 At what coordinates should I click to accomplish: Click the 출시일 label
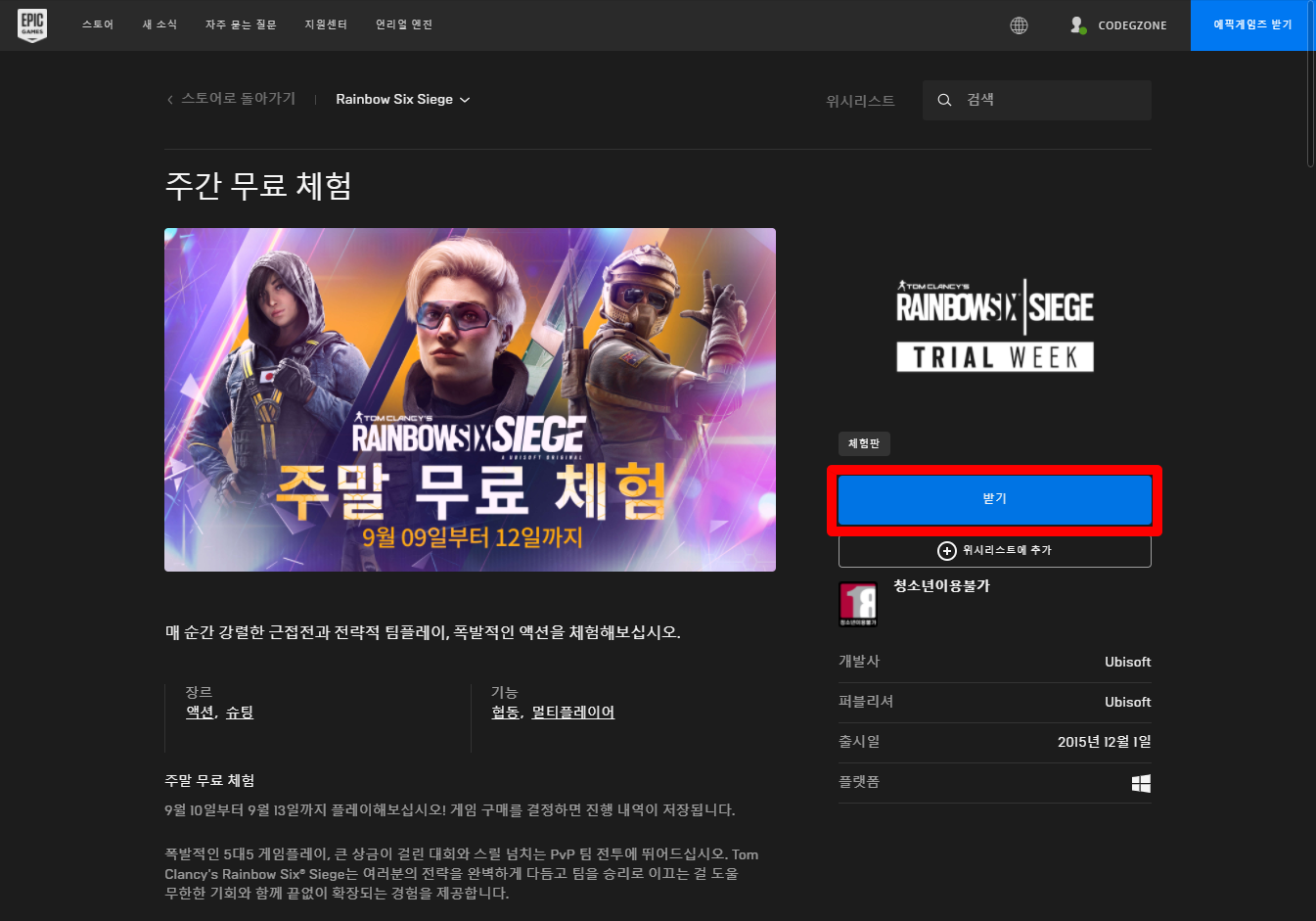click(859, 742)
